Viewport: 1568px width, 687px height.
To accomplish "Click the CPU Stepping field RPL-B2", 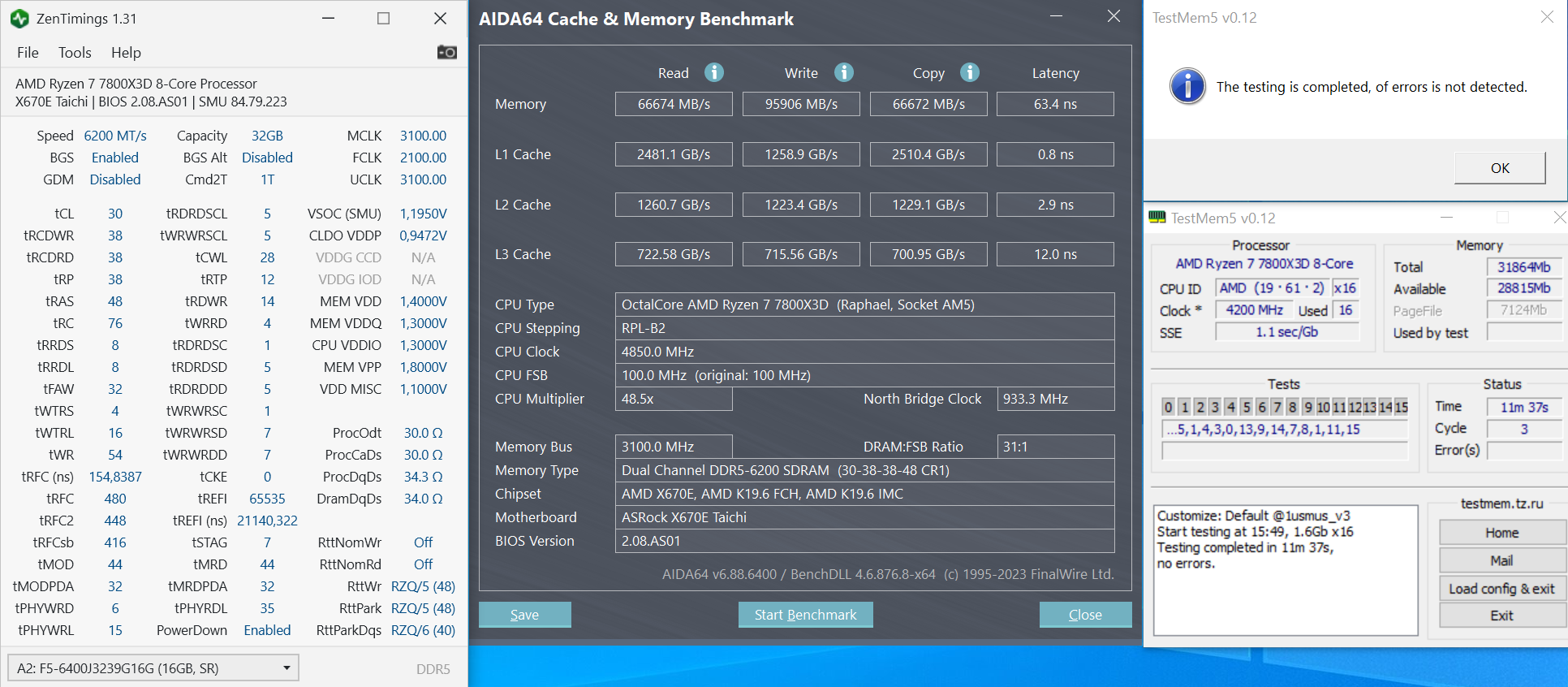I will click(864, 328).
